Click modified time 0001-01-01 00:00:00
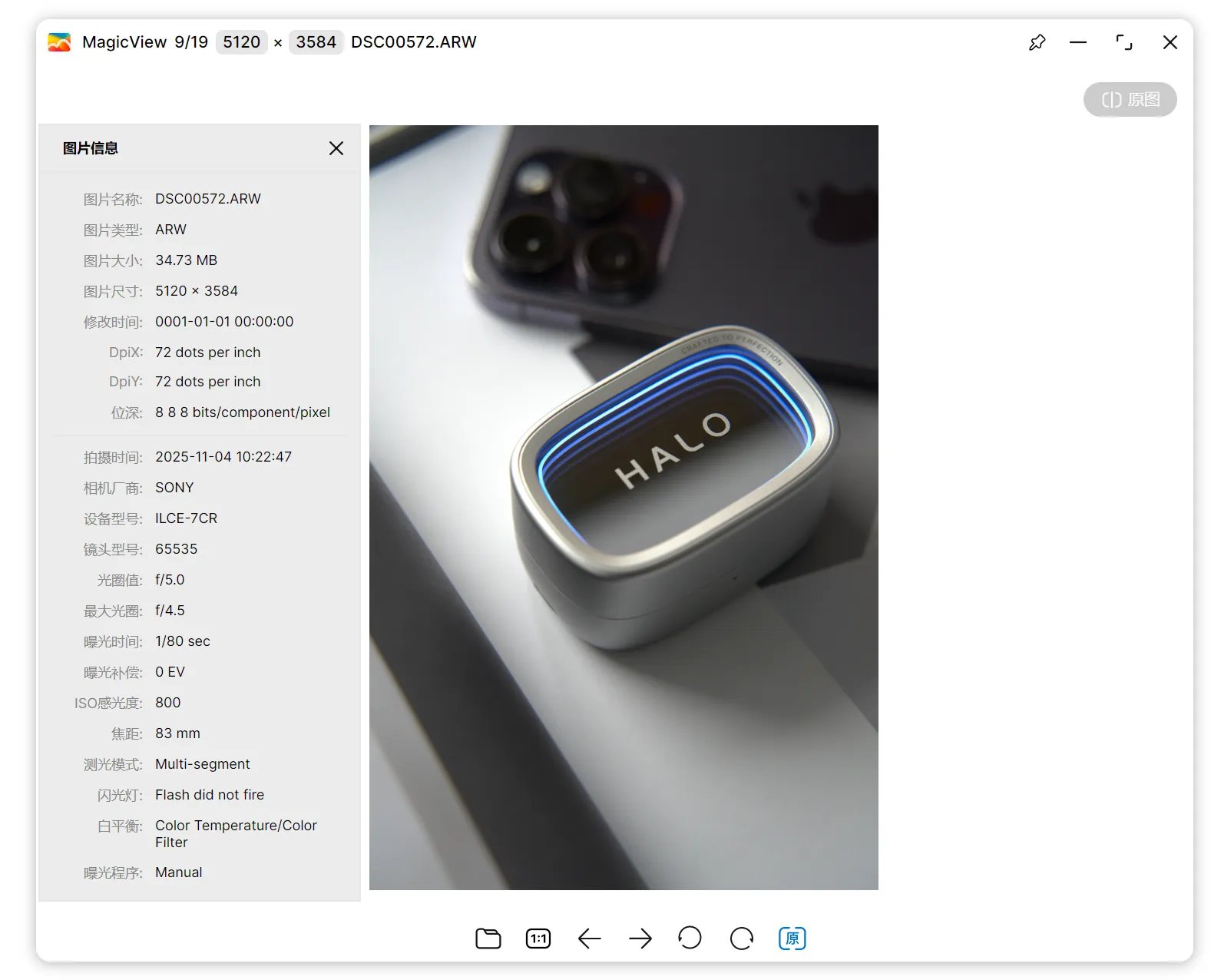Viewport: 1211px width, 980px height. [224, 322]
